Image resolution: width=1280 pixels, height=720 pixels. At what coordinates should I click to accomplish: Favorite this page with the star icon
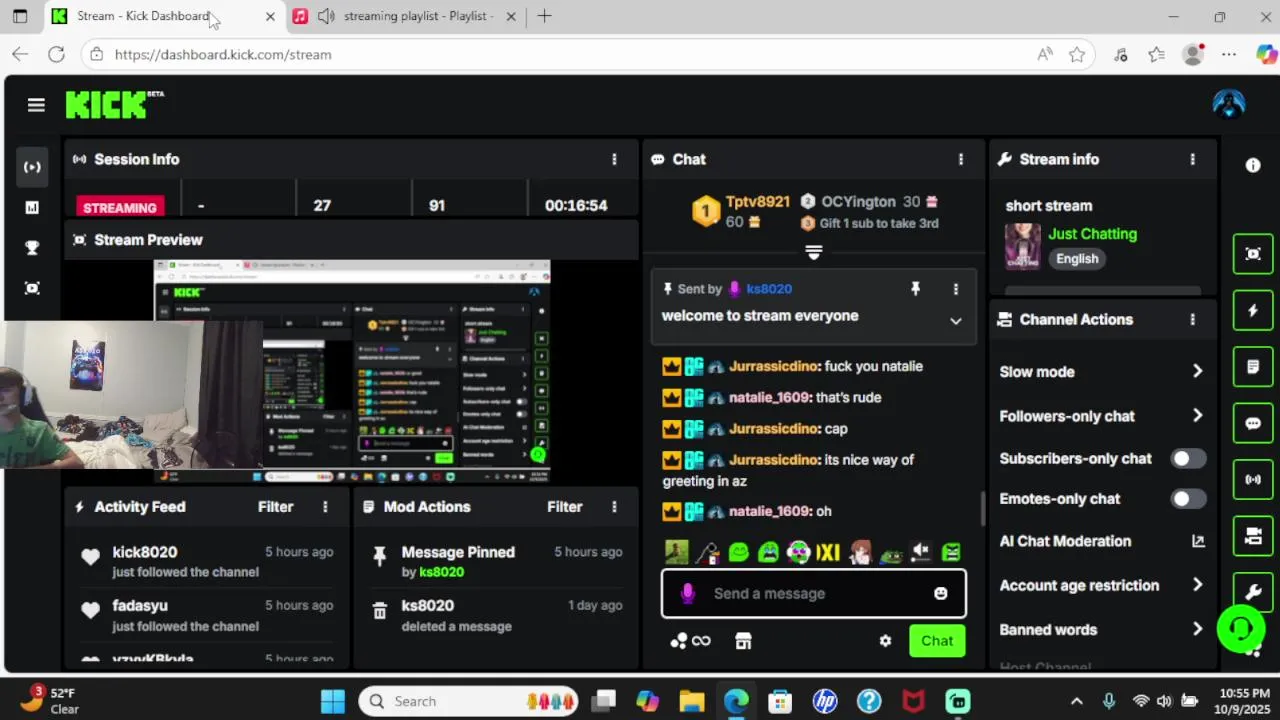(x=1077, y=55)
